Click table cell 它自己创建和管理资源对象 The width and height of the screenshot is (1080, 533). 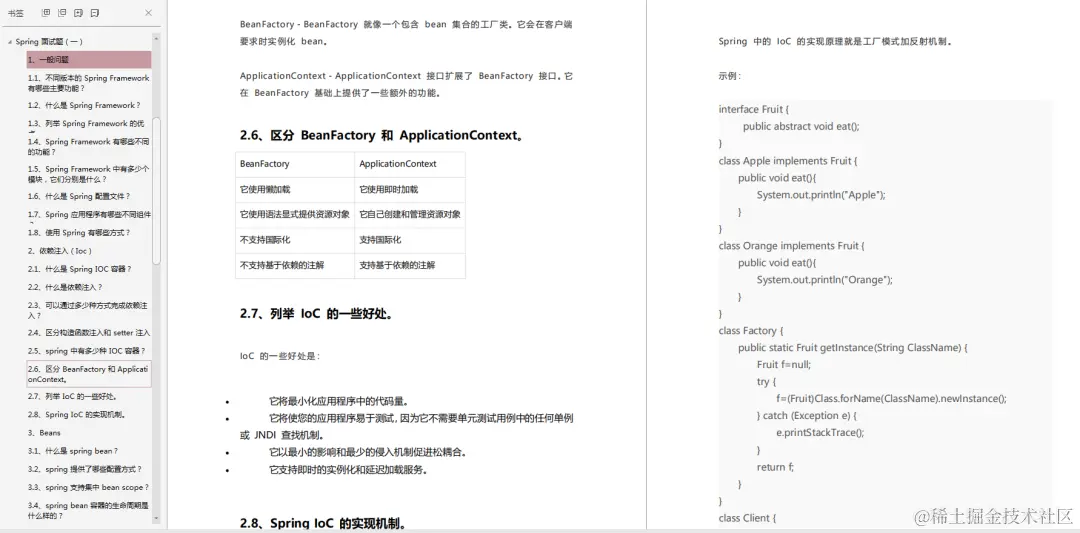(x=410, y=214)
